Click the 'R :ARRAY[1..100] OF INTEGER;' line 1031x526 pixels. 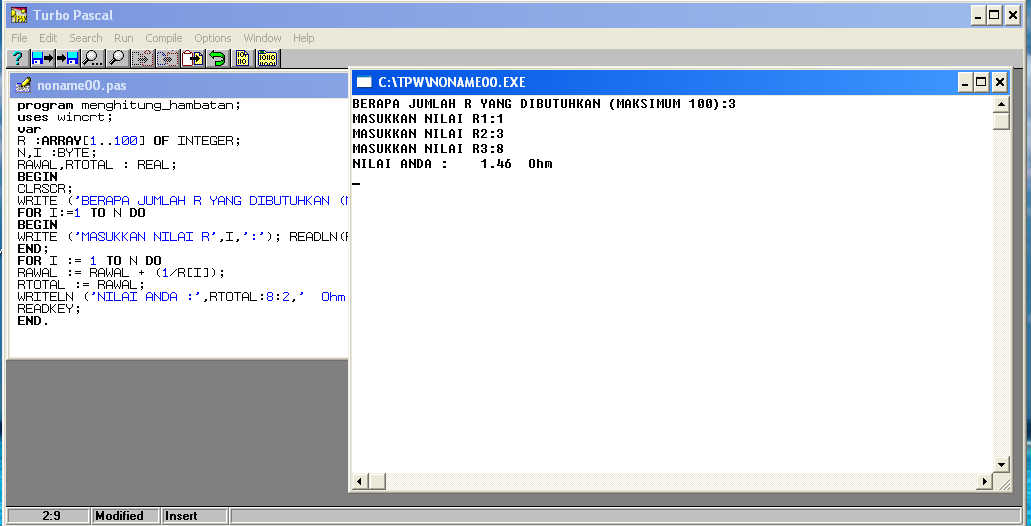pyautogui.click(x=129, y=141)
